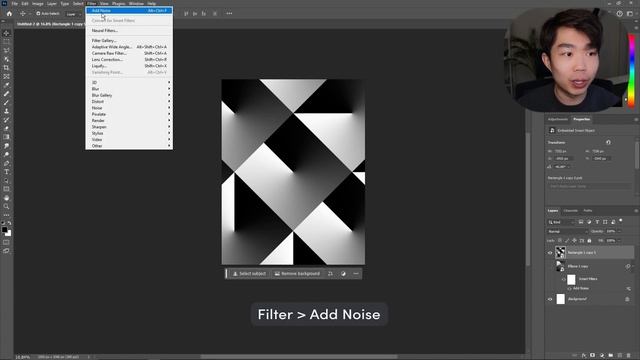Select the Pen tool
Image resolution: width=640 pixels, height=360 pixels.
(6, 163)
